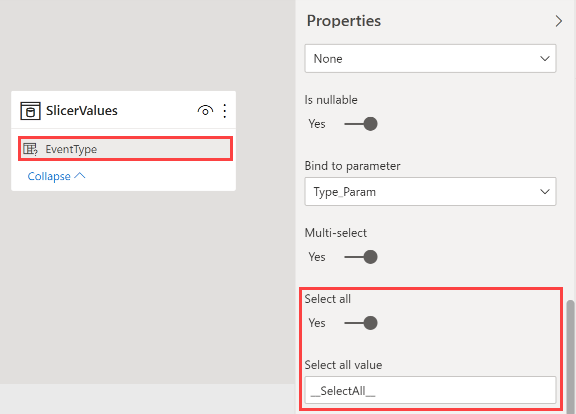Click the SlicerValues table icon
This screenshot has width=576, height=414.
point(30,111)
